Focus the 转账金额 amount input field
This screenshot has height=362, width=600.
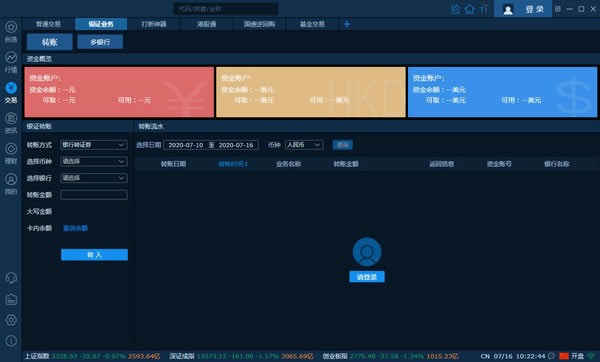click(x=94, y=195)
